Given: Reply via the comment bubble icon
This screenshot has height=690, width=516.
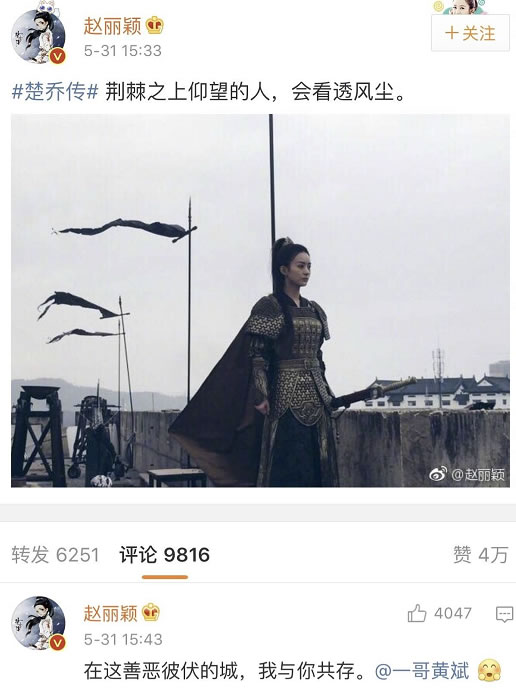Looking at the screenshot, I should point(504,614).
